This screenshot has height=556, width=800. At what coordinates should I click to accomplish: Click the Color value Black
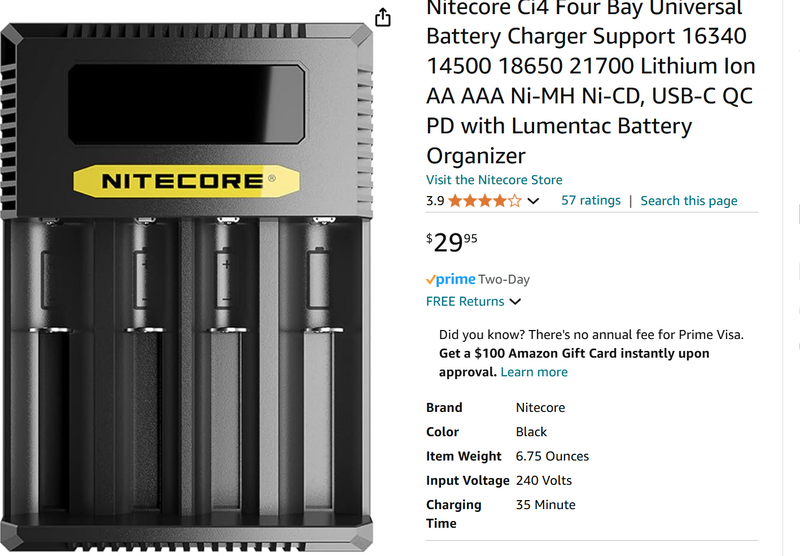(531, 432)
